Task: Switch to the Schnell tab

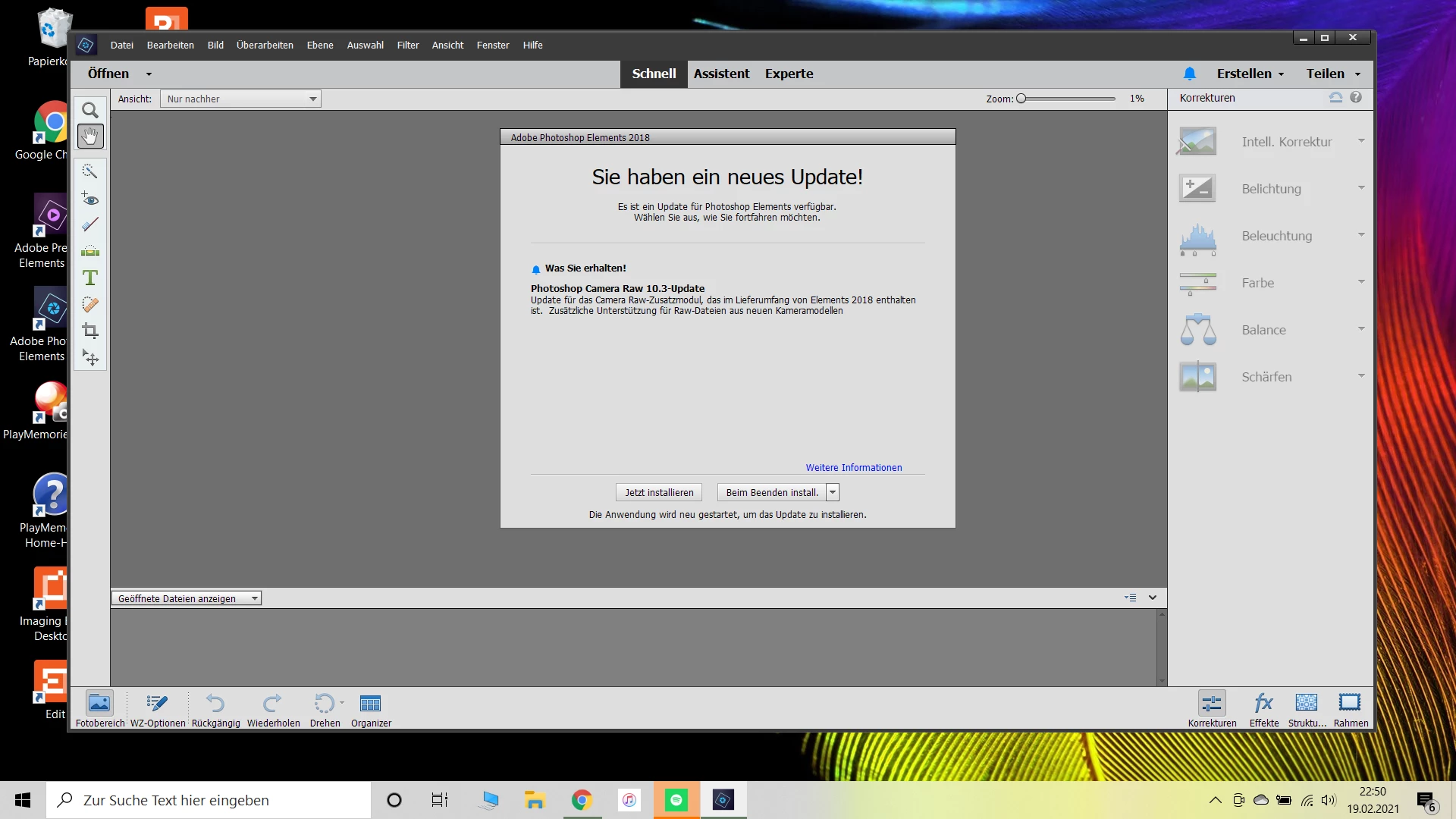Action: pyautogui.click(x=654, y=74)
